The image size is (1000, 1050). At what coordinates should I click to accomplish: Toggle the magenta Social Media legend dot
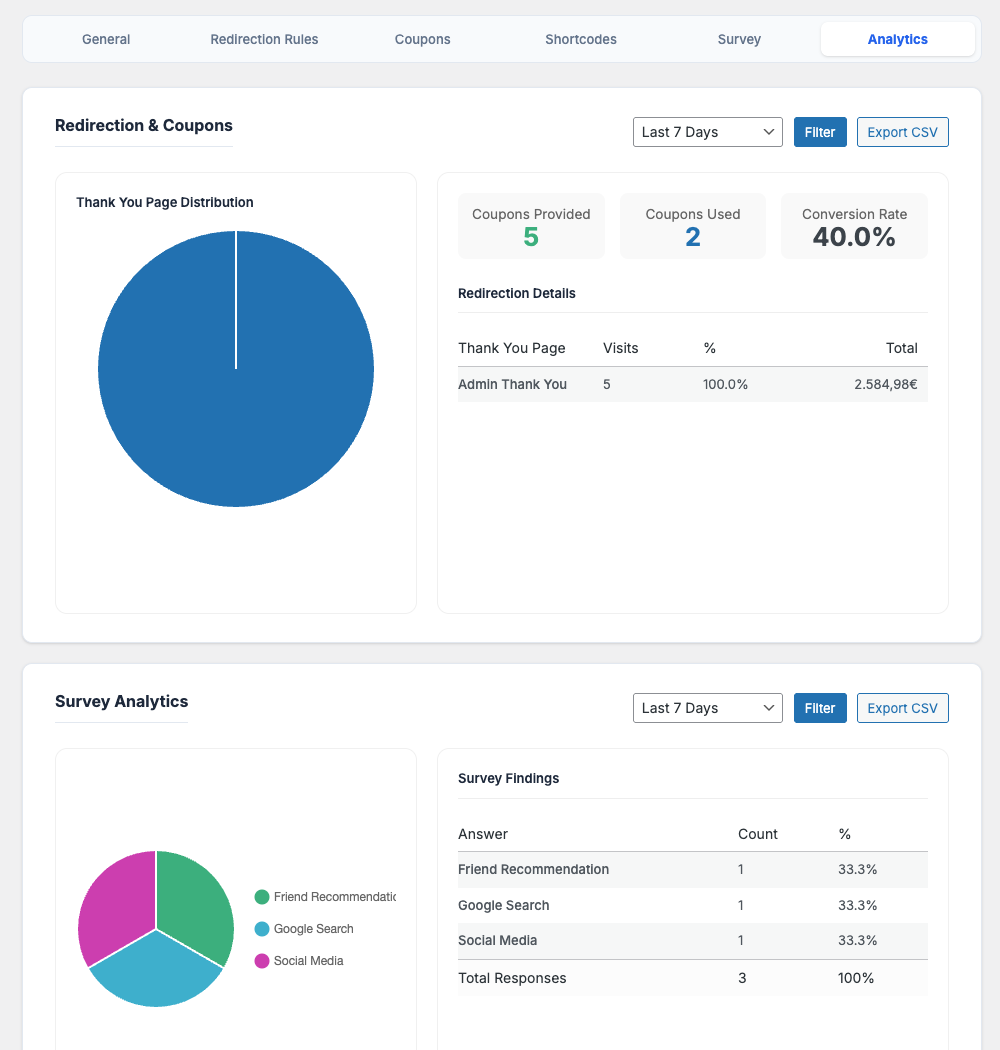[262, 961]
